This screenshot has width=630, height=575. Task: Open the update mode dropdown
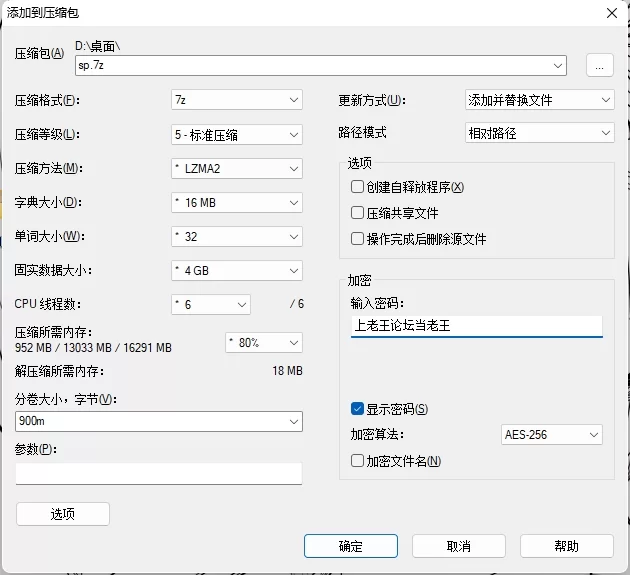539,100
